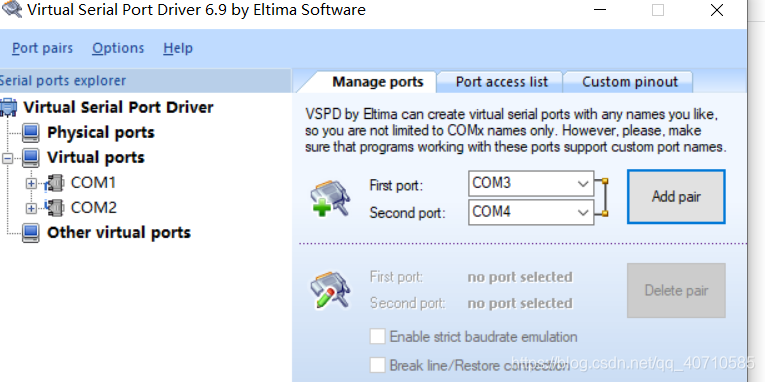Close the Virtual Serial Port Driver window
This screenshot has width=765, height=382.
click(717, 10)
